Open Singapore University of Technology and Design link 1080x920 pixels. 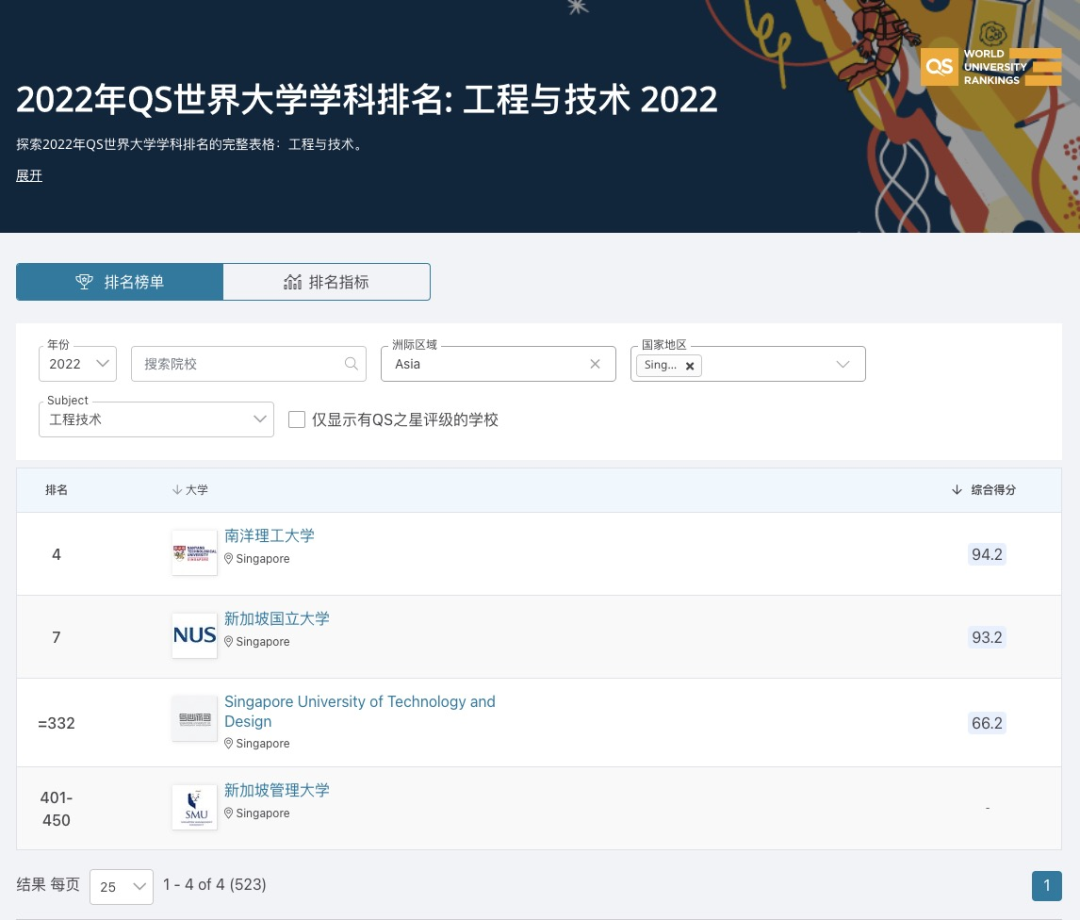point(360,711)
